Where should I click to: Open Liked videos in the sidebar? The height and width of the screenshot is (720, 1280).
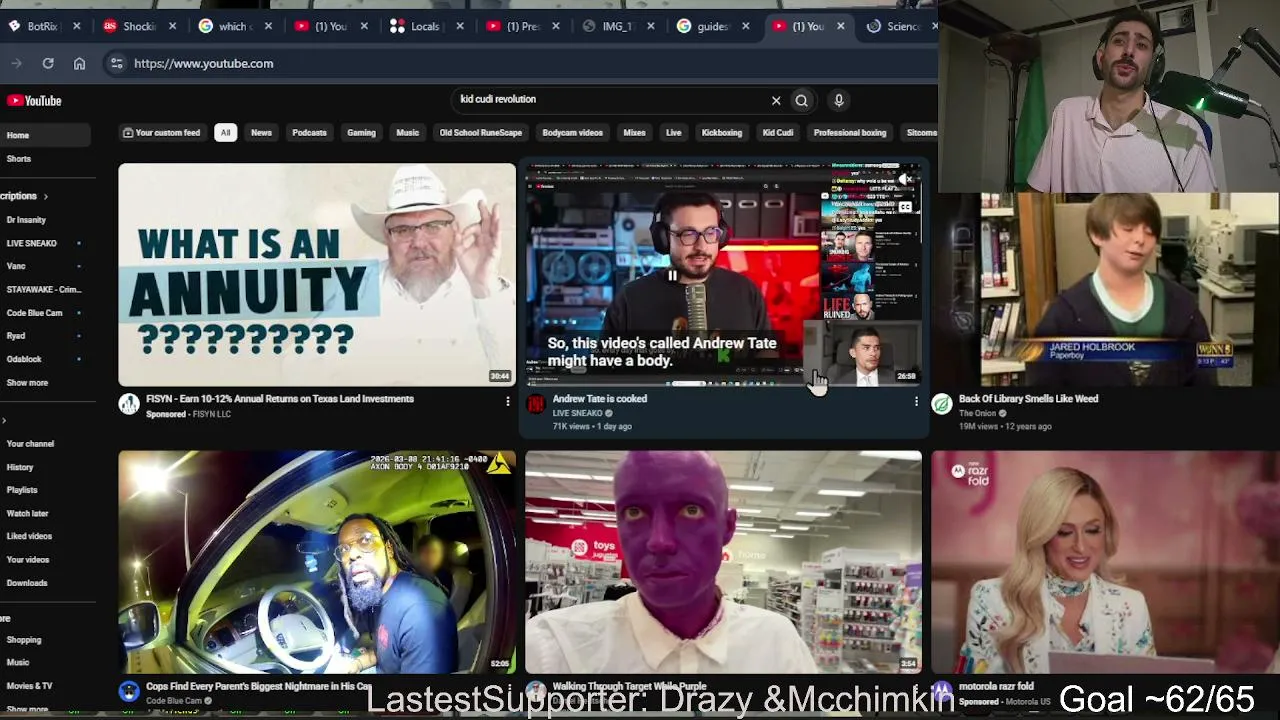pyautogui.click(x=29, y=536)
